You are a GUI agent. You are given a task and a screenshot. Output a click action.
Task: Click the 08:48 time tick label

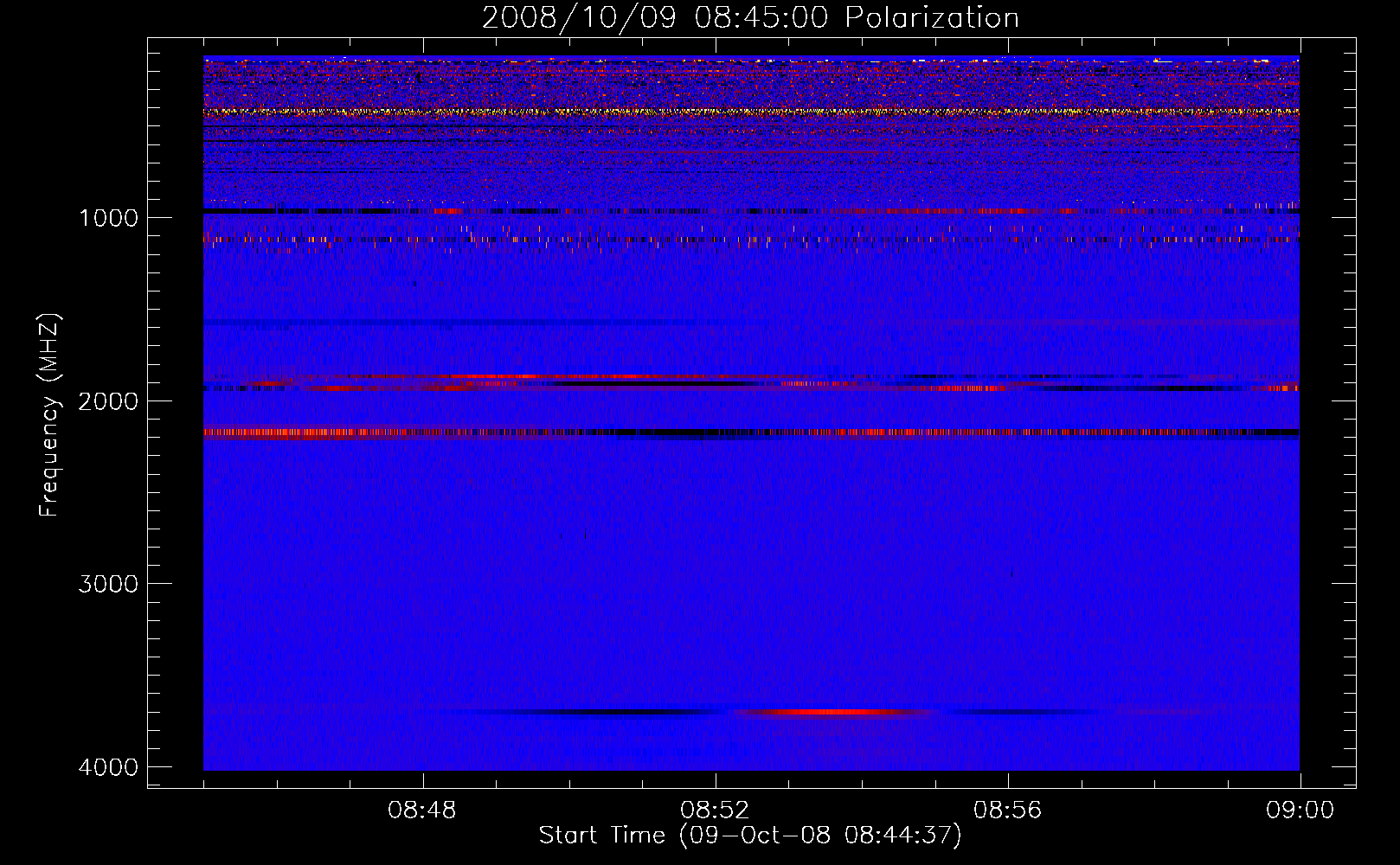coord(422,811)
